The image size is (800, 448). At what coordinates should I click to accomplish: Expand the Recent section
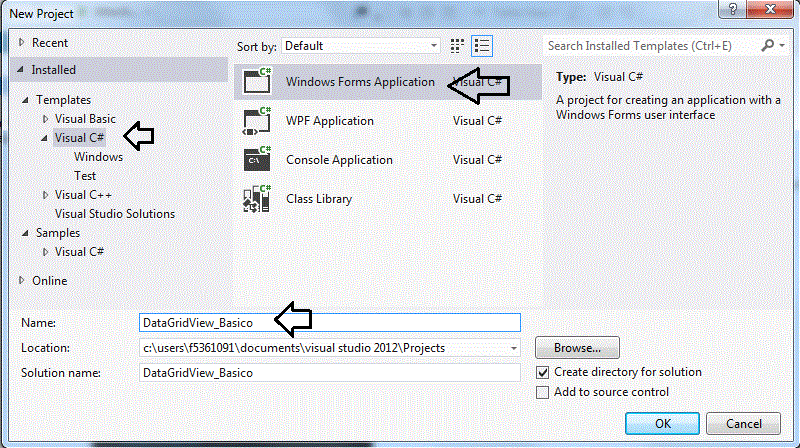pyautogui.click(x=21, y=43)
